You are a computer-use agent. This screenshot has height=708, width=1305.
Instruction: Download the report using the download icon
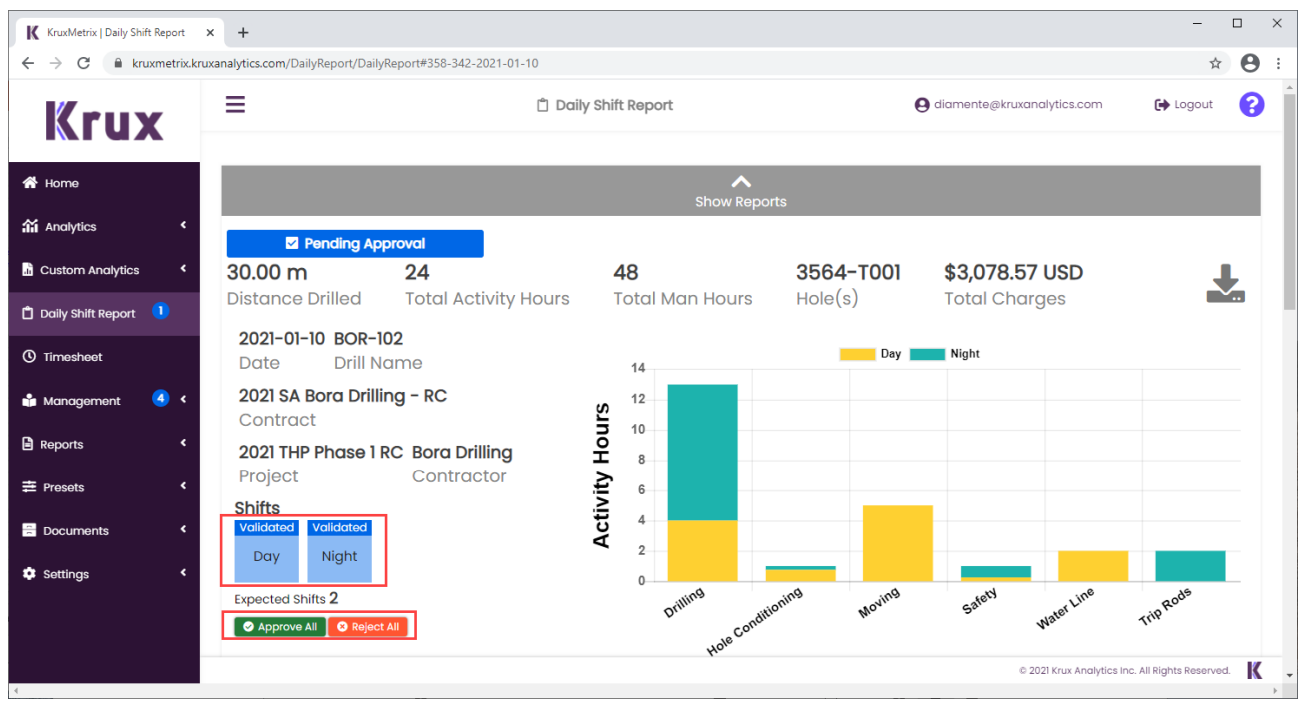tap(1225, 285)
